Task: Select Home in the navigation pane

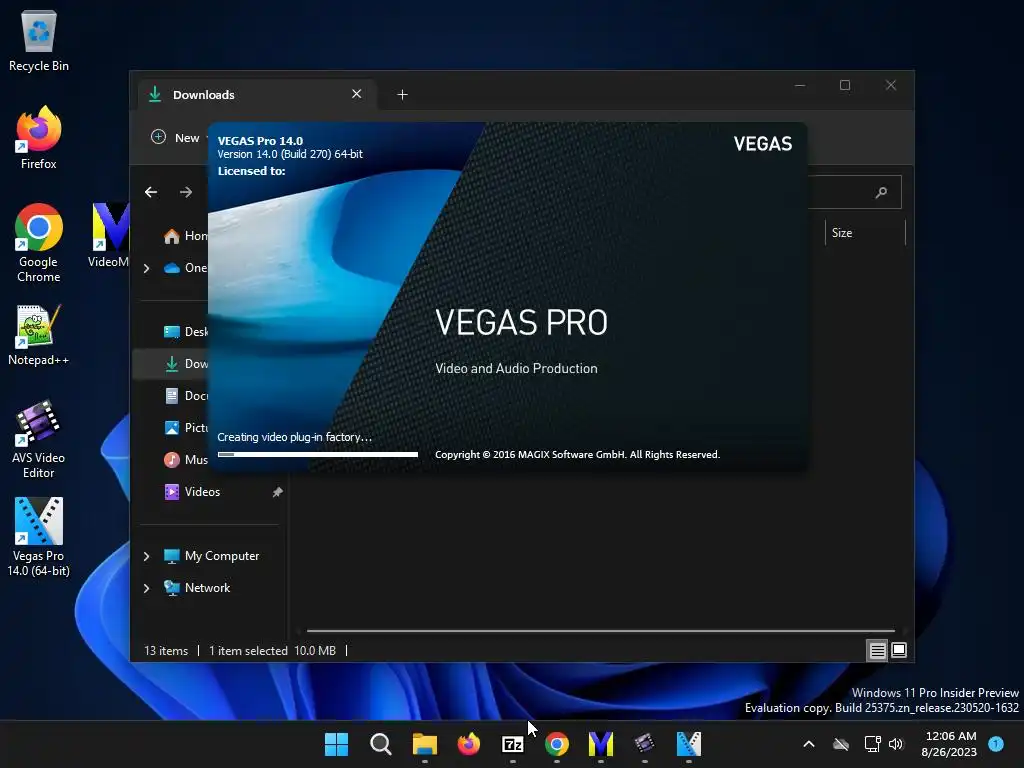Action: (x=185, y=236)
